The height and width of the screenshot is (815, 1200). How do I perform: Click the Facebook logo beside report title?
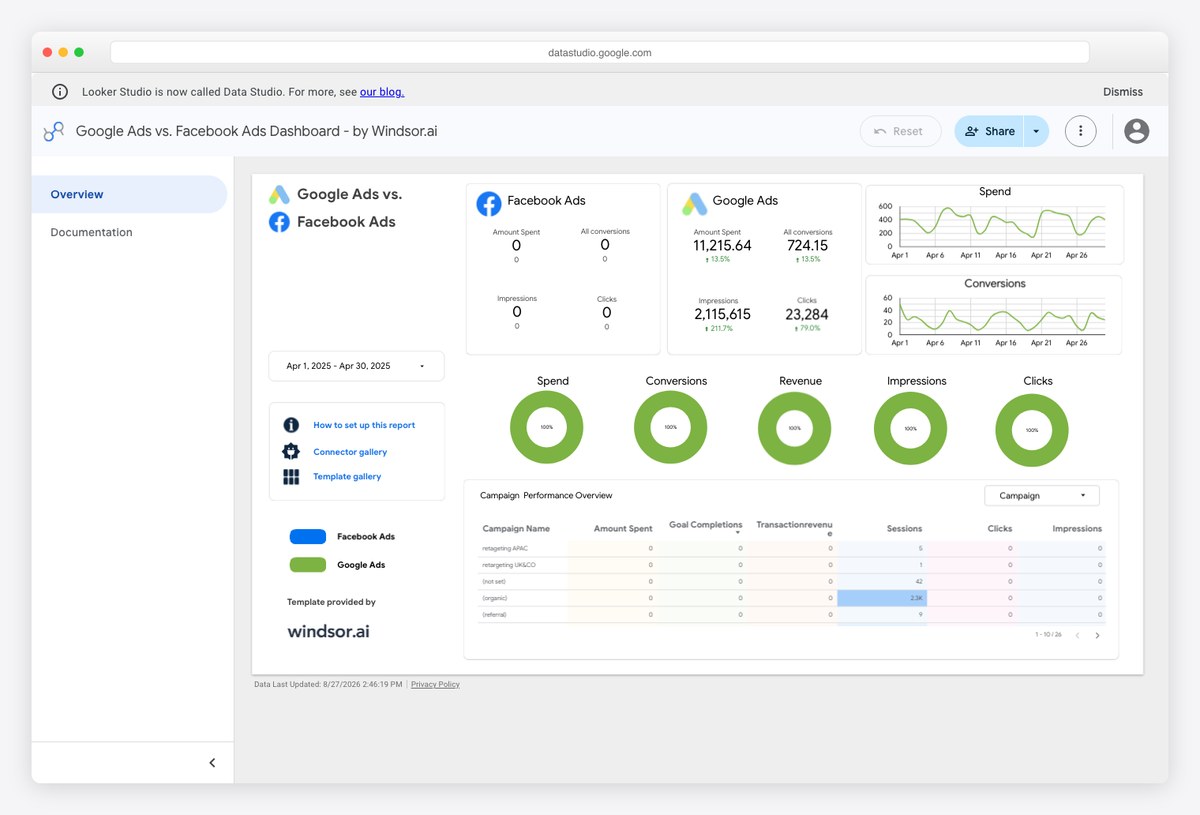279,222
